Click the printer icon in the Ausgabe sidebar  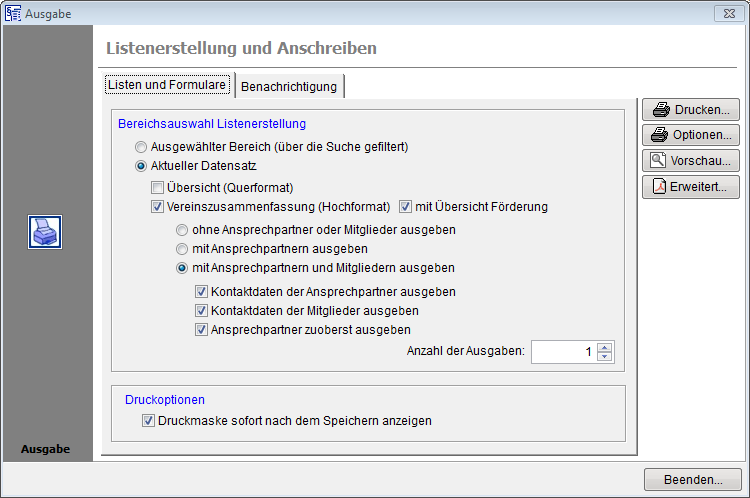tap(46, 231)
